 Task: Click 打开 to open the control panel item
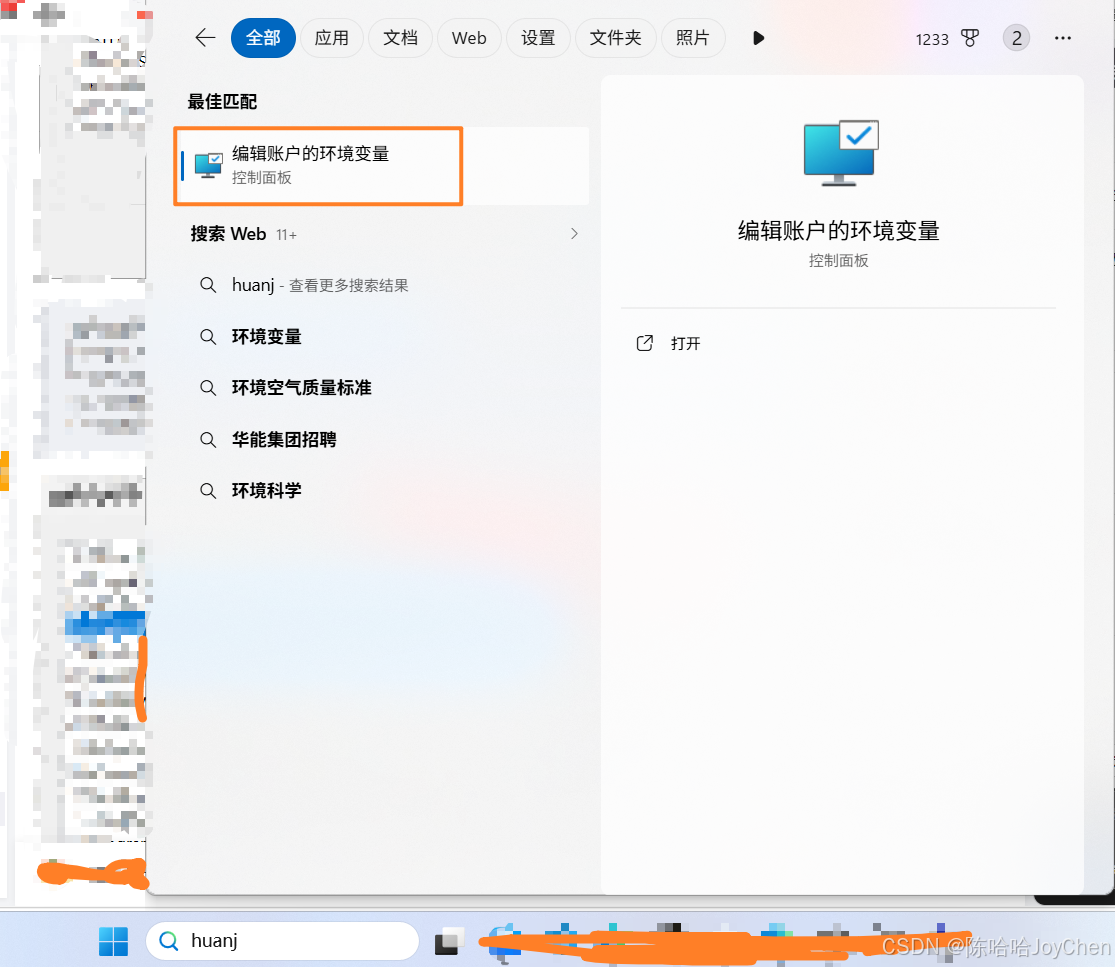click(685, 343)
